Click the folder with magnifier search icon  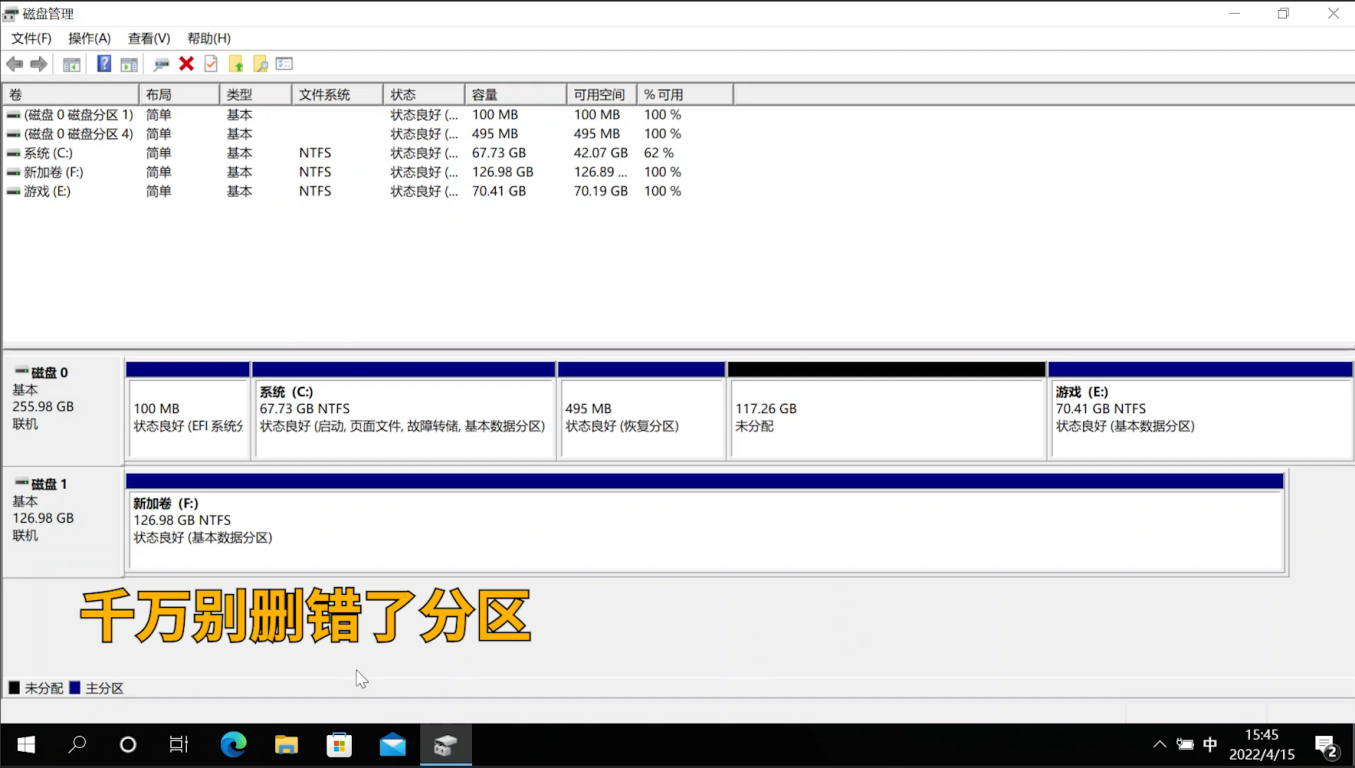(260, 64)
